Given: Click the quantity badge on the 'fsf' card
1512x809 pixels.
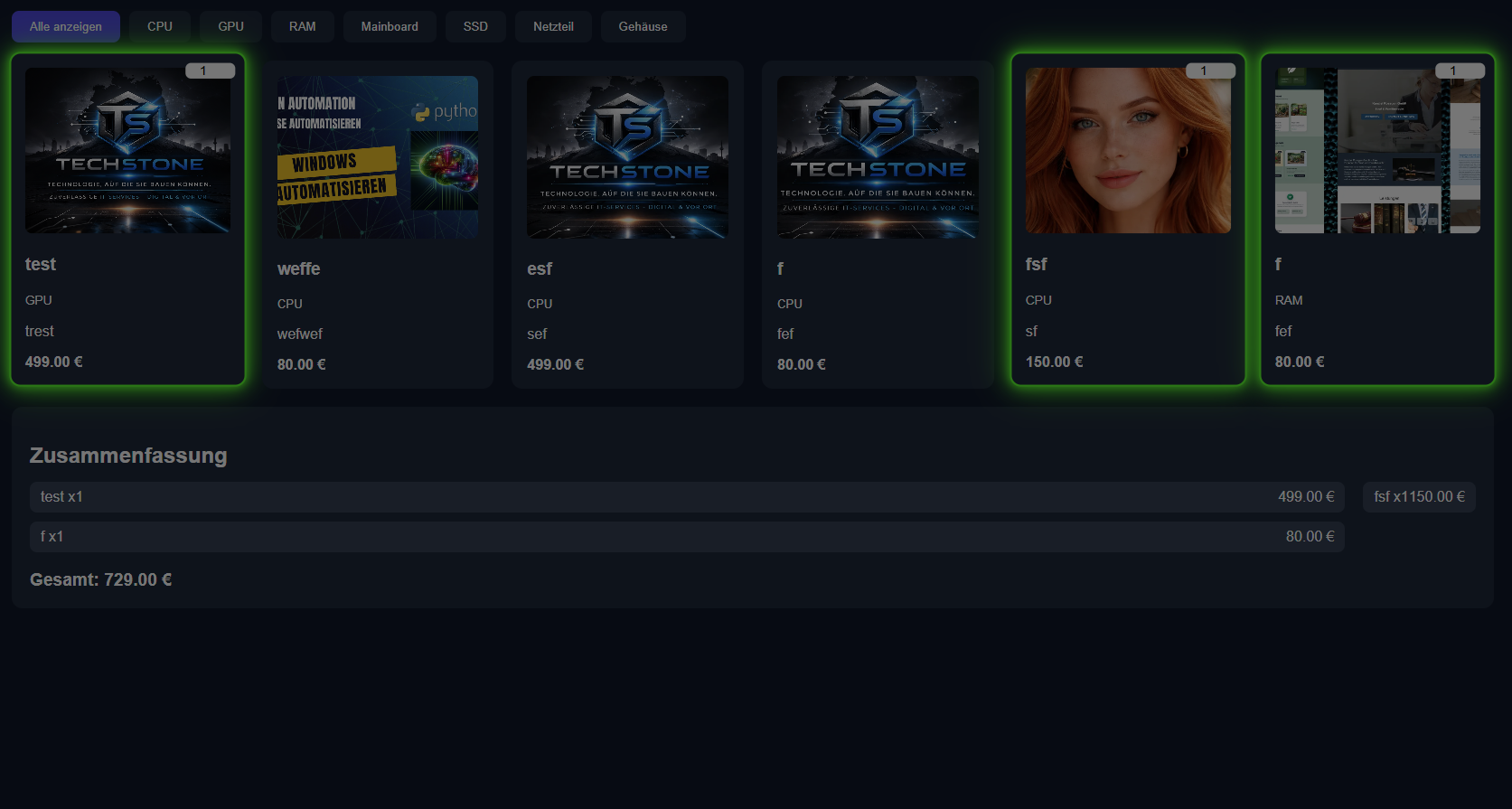Looking at the screenshot, I should click(1210, 71).
